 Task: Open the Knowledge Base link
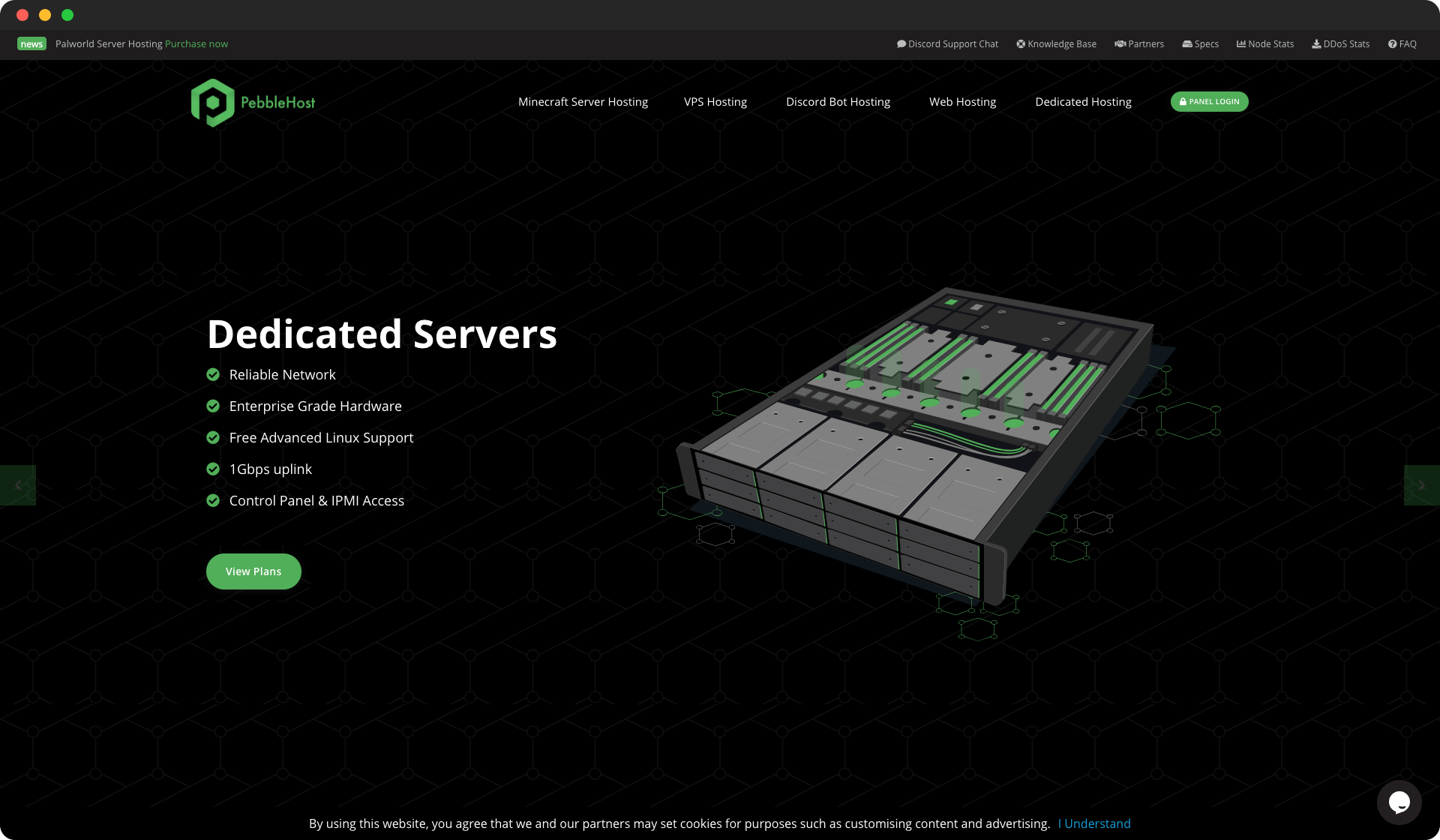1056,44
